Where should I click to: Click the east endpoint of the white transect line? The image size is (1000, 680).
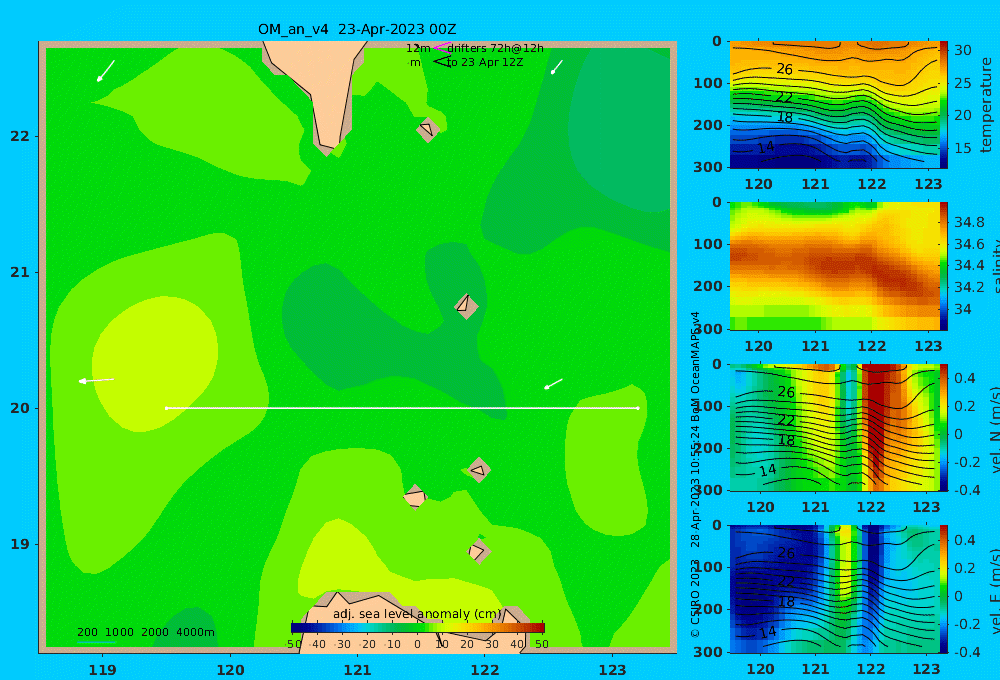coord(638,408)
